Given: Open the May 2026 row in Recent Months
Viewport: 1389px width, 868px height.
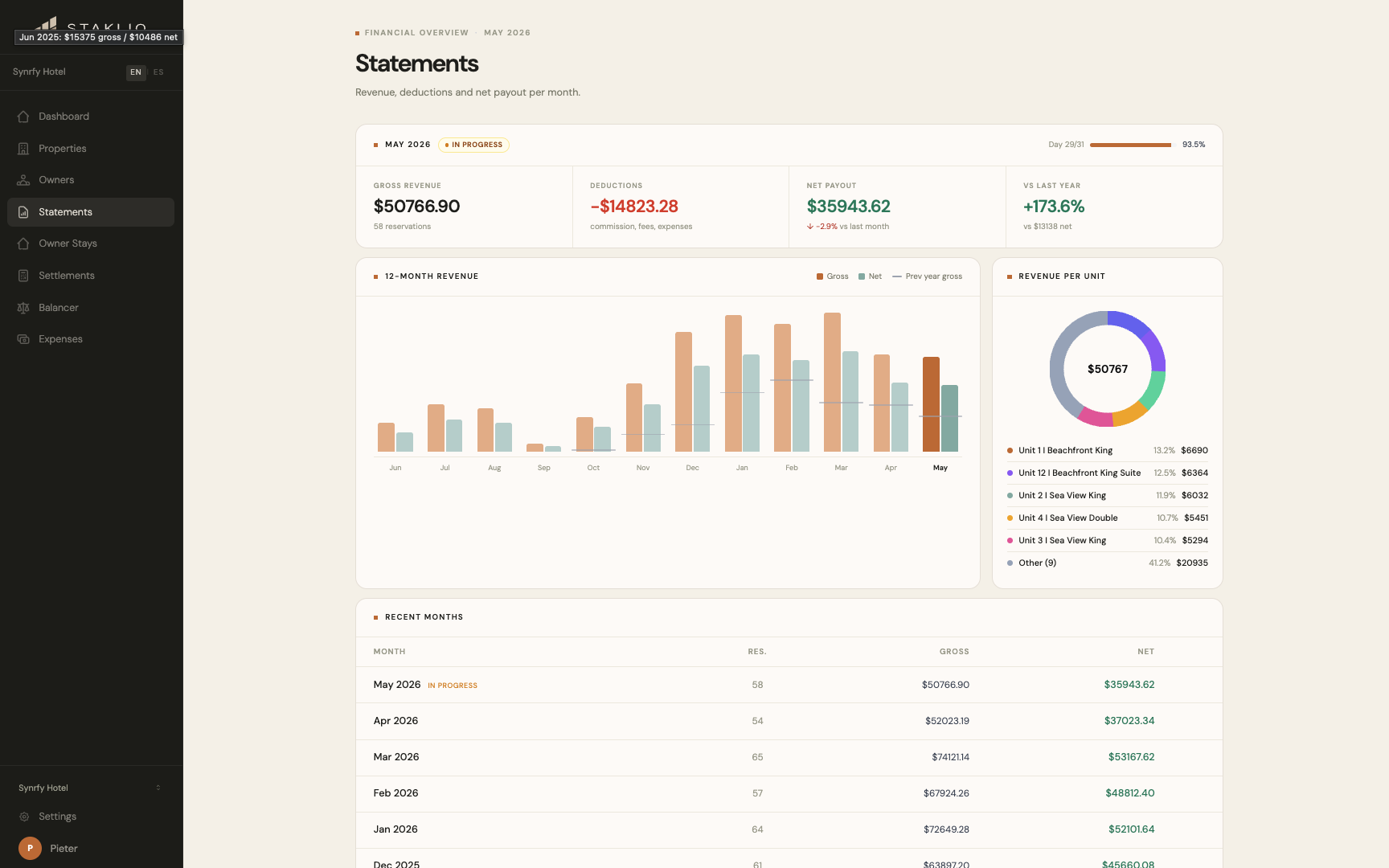Looking at the screenshot, I should [x=789, y=685].
